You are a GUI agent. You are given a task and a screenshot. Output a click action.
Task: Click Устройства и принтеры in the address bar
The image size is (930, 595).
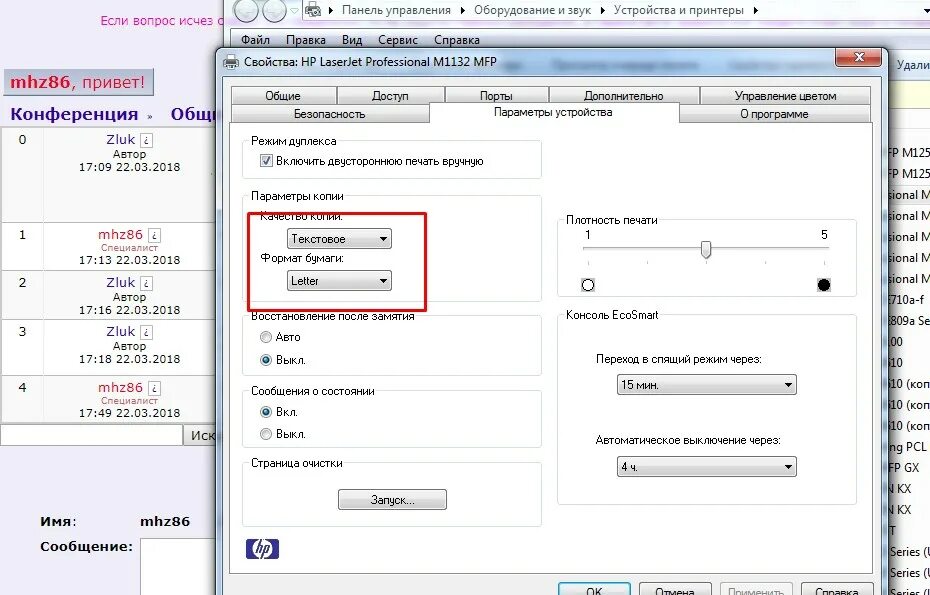point(679,10)
